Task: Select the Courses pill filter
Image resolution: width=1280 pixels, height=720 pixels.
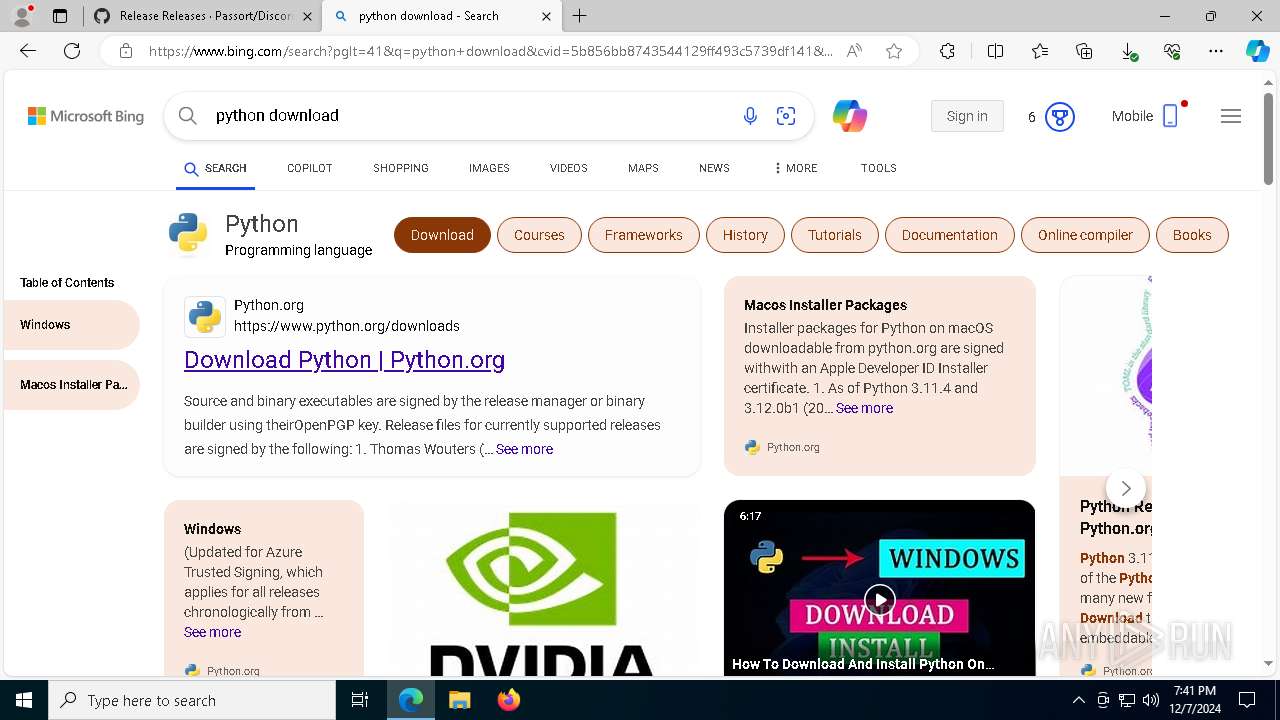Action: coord(539,235)
